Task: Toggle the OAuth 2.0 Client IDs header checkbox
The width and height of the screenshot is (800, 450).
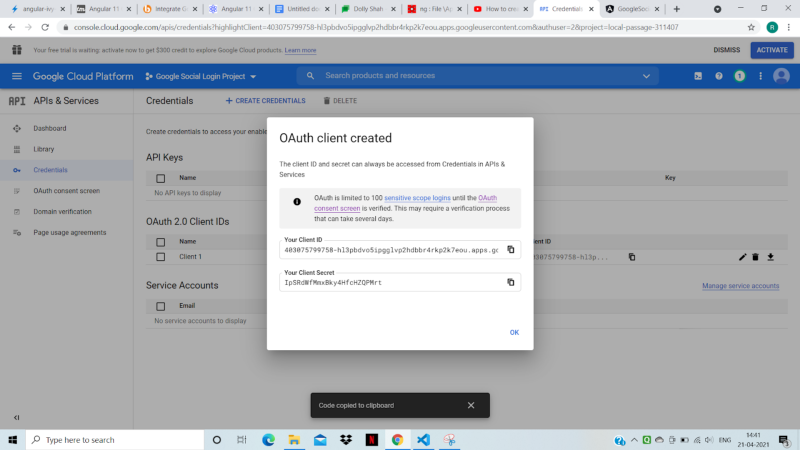Action: coord(160,242)
